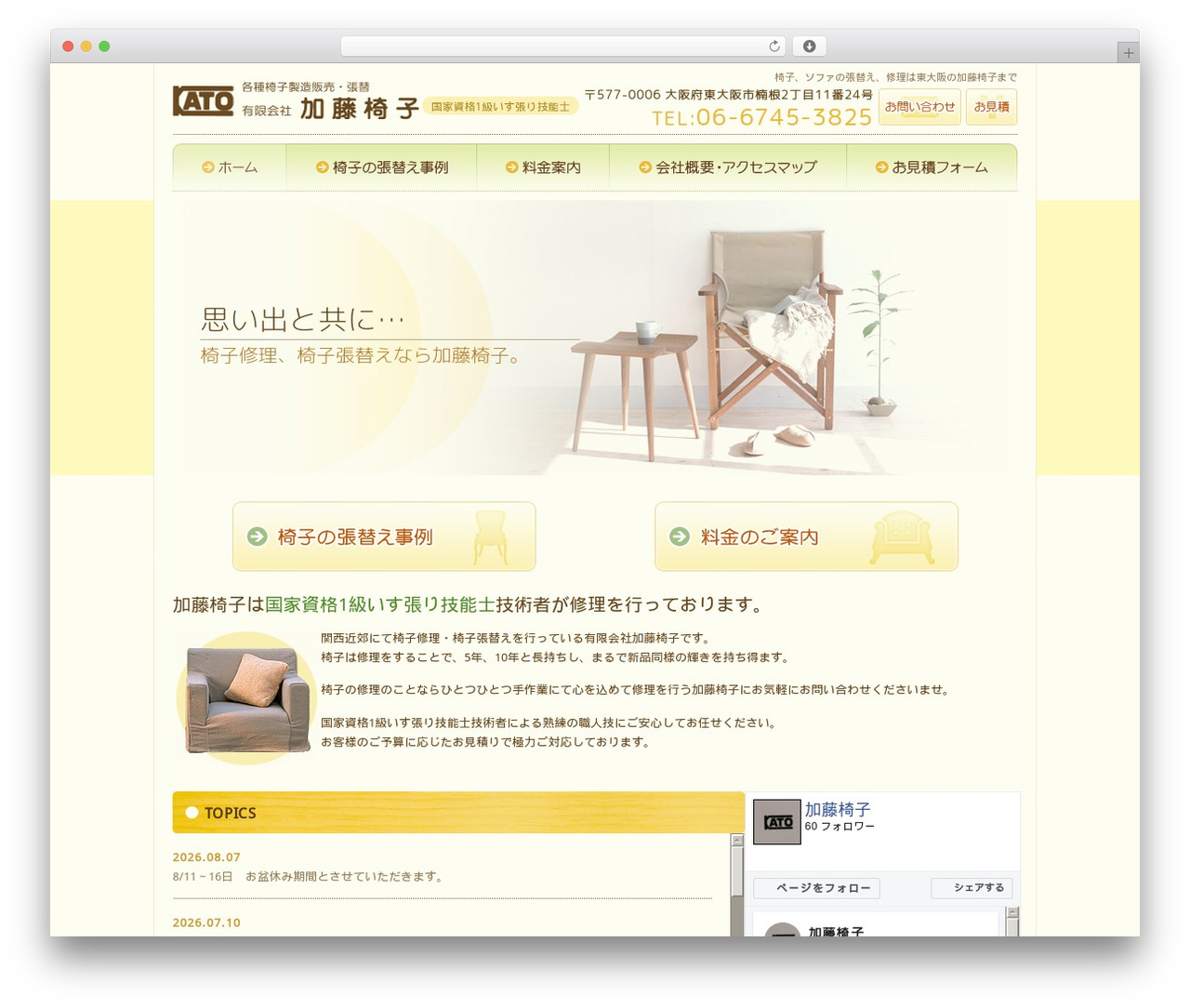Click the arrow icon beside 椅子の張替え事例 in navigation

tap(323, 167)
